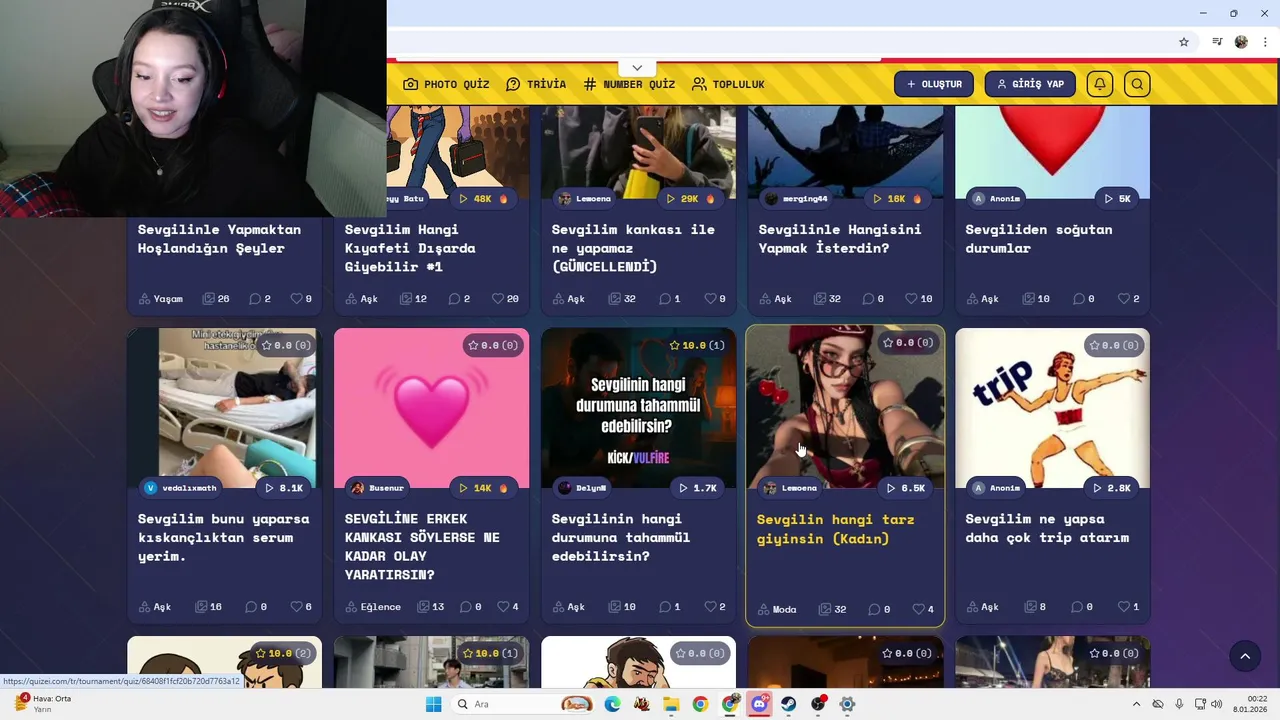Open File Explorer from the taskbar
Viewport: 1280px width, 720px height.
(x=671, y=704)
